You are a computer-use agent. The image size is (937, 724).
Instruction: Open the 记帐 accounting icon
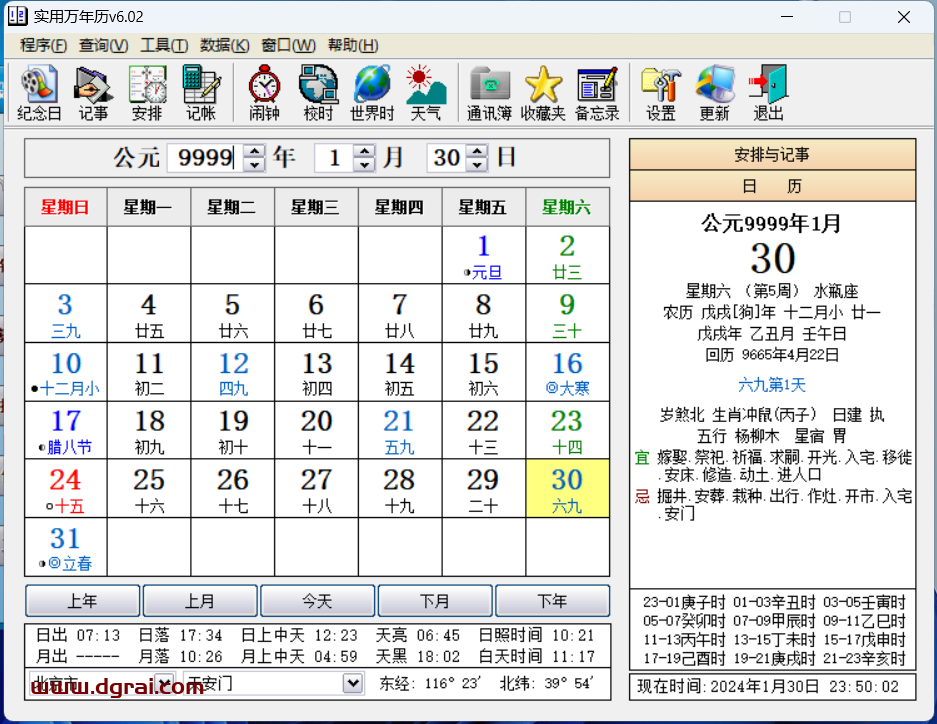pos(201,92)
